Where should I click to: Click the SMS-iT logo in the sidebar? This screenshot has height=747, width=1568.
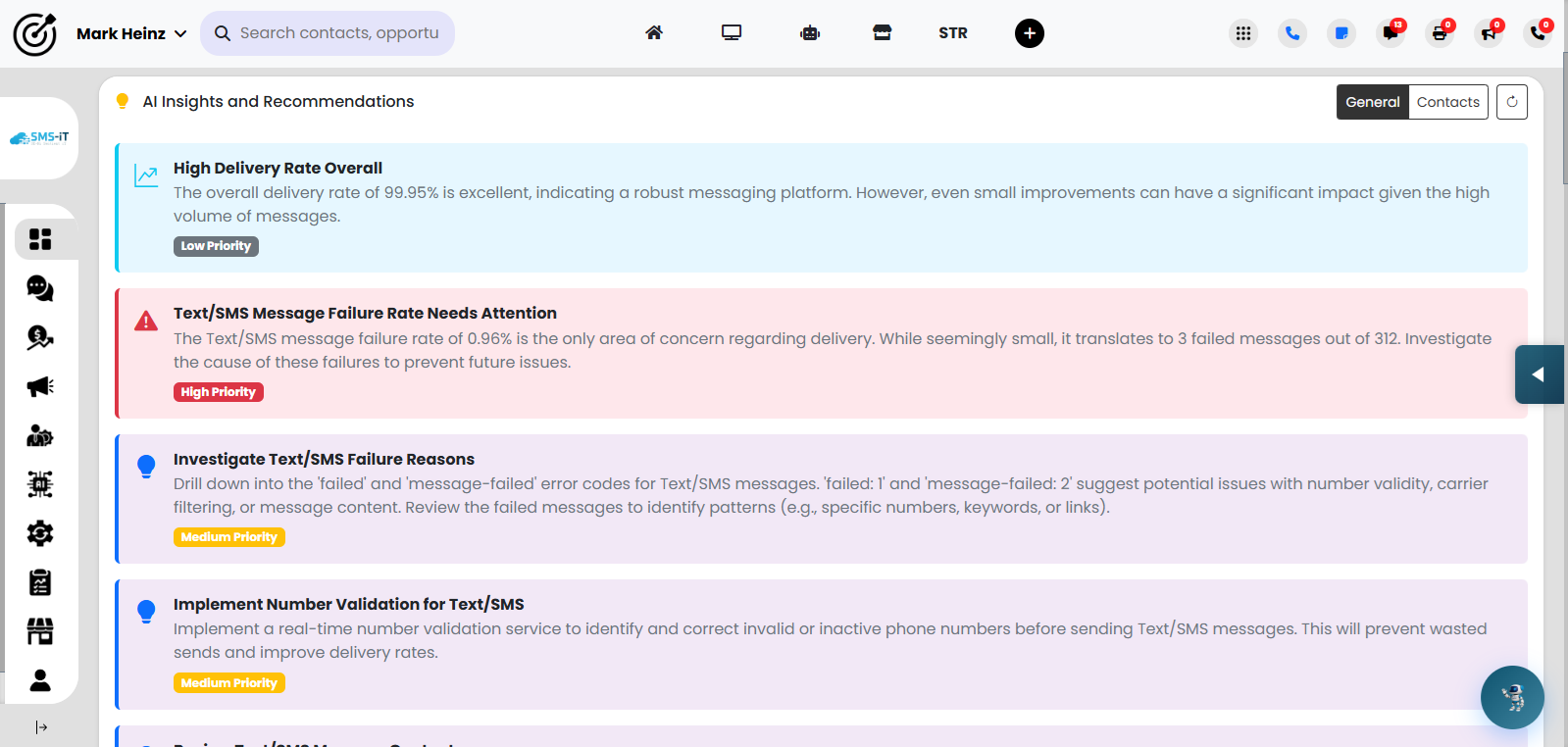click(x=39, y=138)
